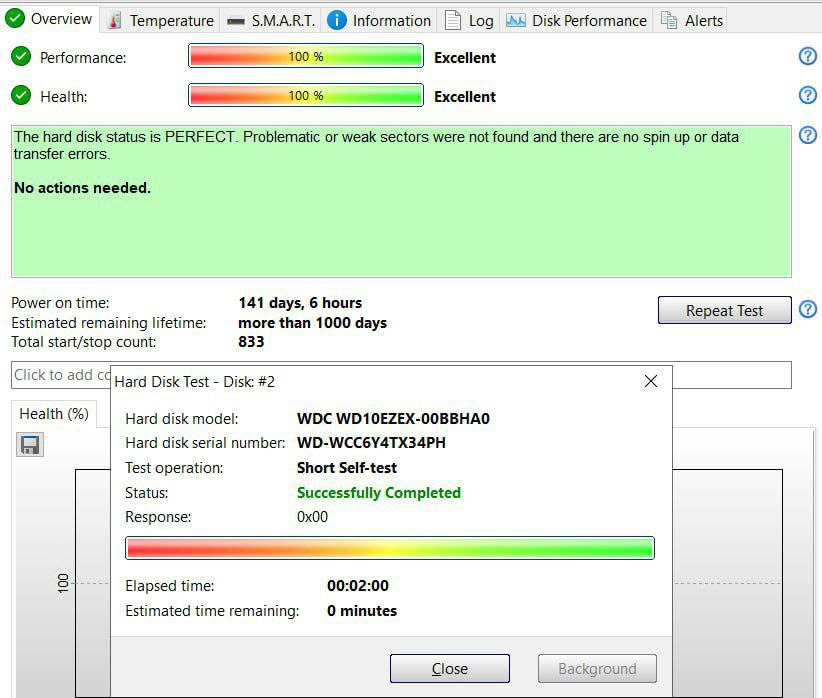This screenshot has width=822, height=698.
Task: Open the S.M.A.R.T. tab
Action: click(x=270, y=20)
